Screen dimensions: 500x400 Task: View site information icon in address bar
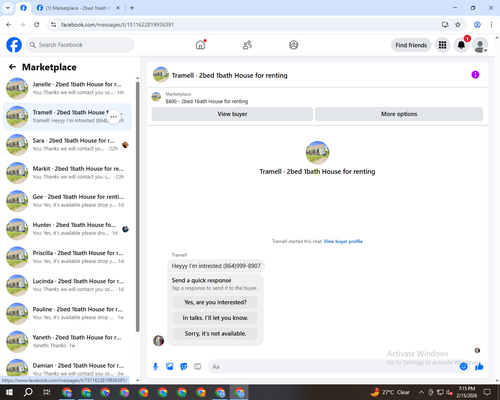(53, 25)
